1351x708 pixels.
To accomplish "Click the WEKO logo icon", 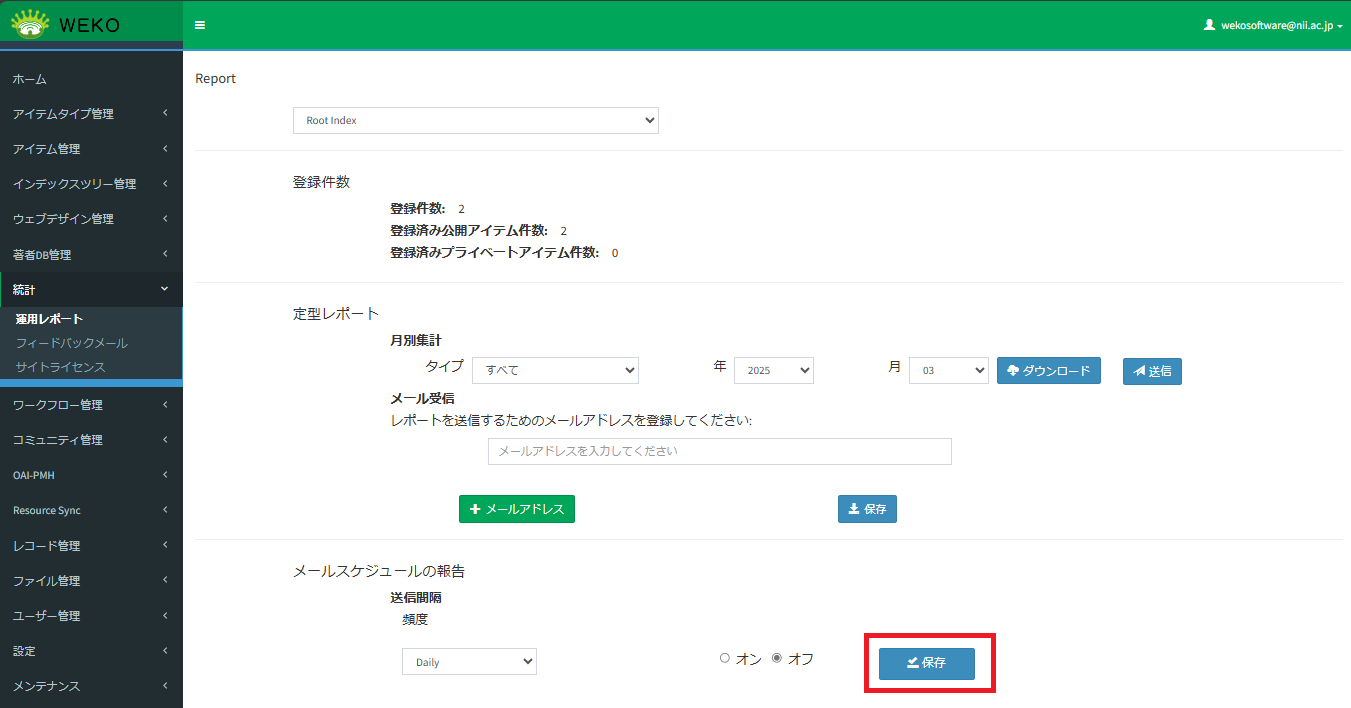I will tap(30, 24).
